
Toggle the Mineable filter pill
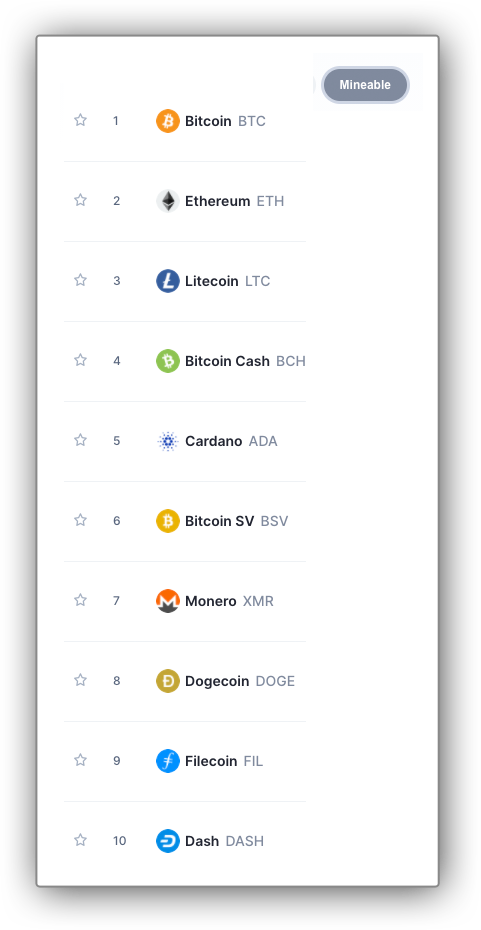[x=365, y=85]
